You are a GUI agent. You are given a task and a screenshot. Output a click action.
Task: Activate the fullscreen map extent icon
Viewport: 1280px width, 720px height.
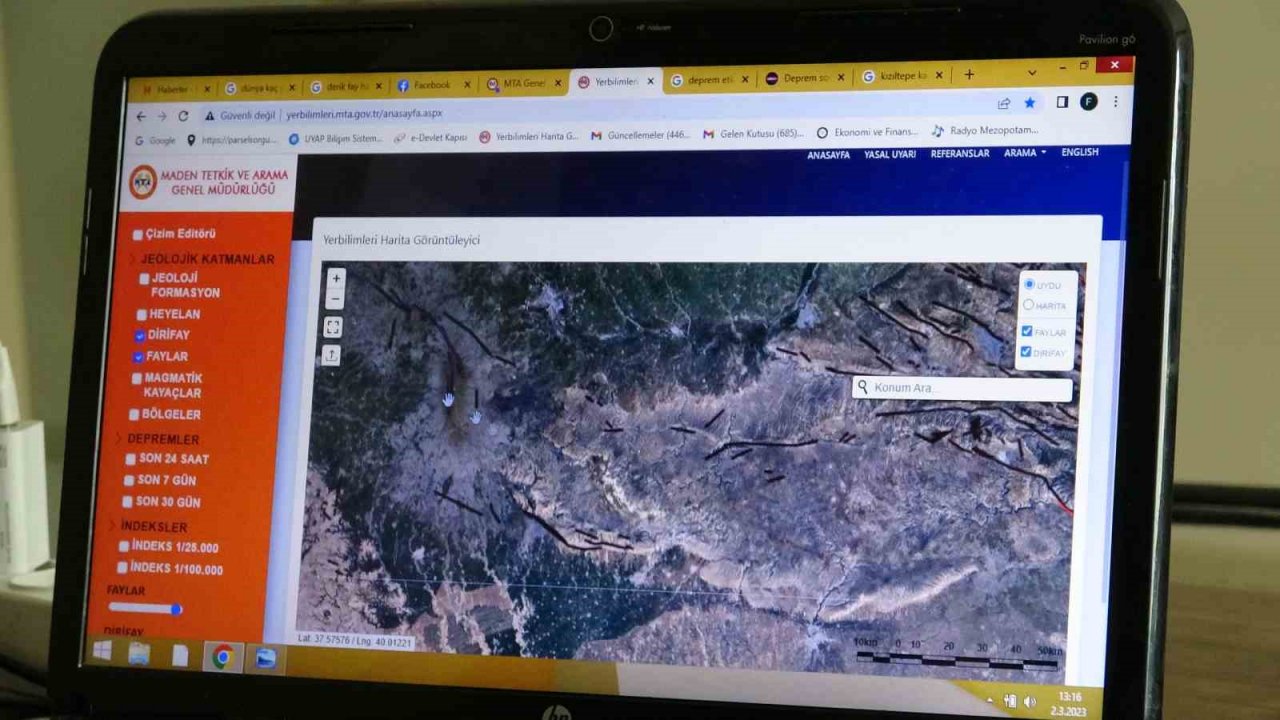333,326
